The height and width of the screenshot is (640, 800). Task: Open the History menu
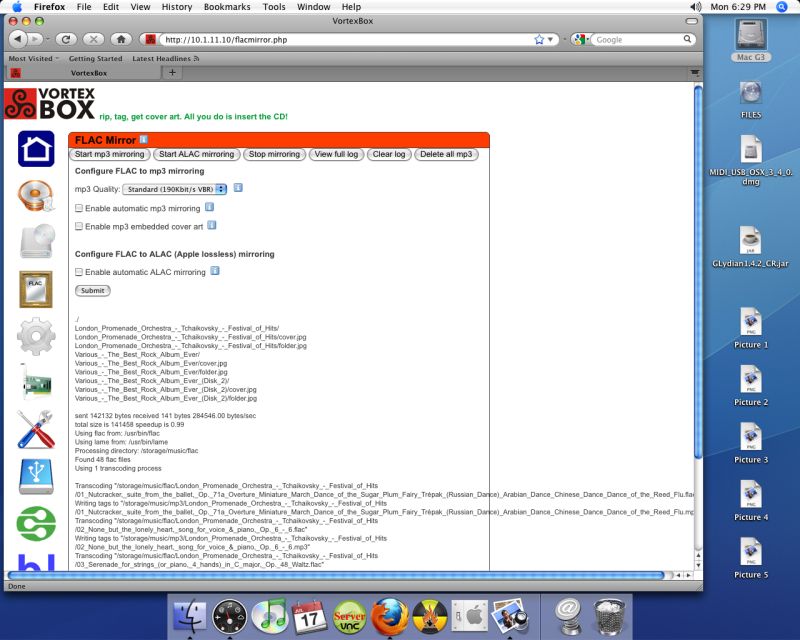(x=177, y=7)
